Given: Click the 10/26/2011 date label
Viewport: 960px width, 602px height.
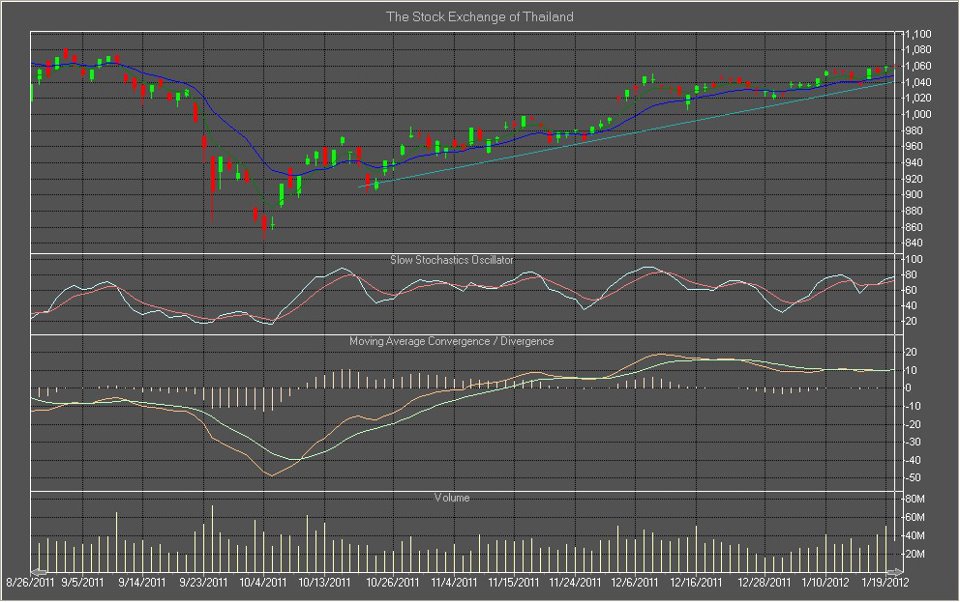Looking at the screenshot, I should tap(392, 582).
